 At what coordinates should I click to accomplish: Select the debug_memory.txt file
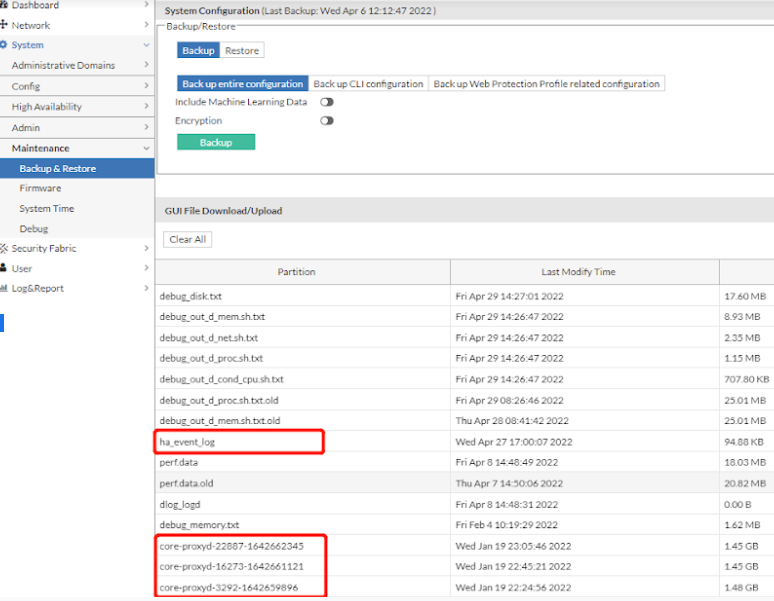[199, 525]
